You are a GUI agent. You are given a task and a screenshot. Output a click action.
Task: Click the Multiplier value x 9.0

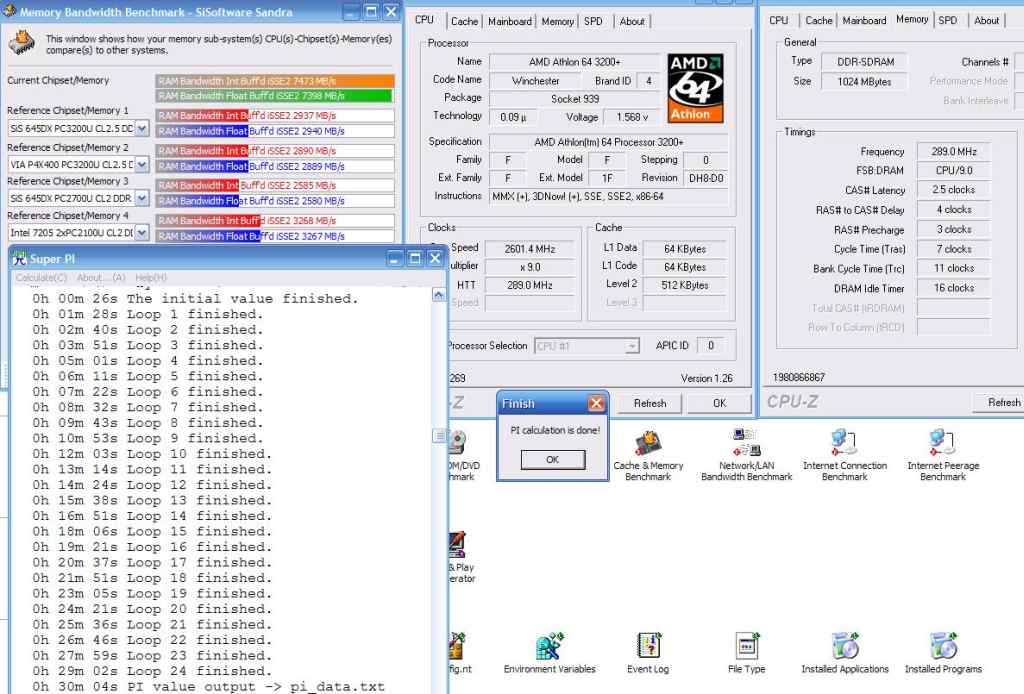(x=530, y=267)
